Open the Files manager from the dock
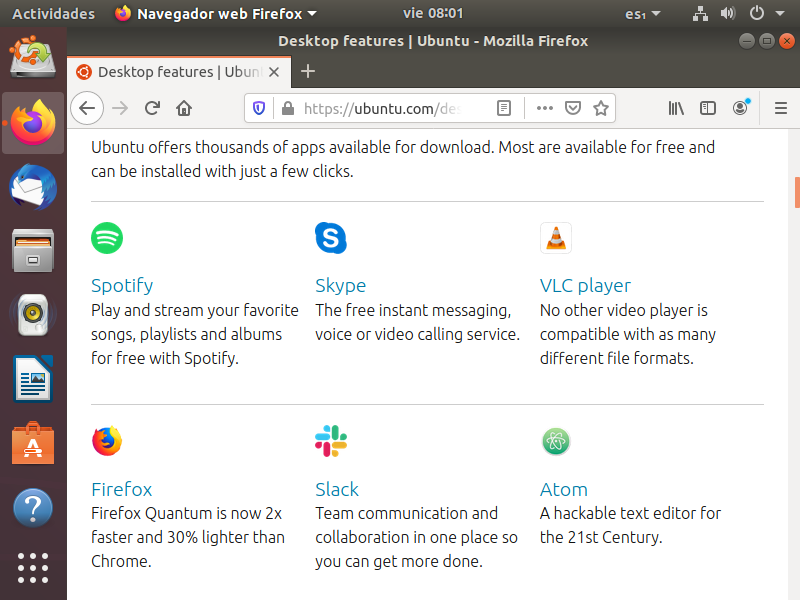800x600 pixels. point(33,251)
